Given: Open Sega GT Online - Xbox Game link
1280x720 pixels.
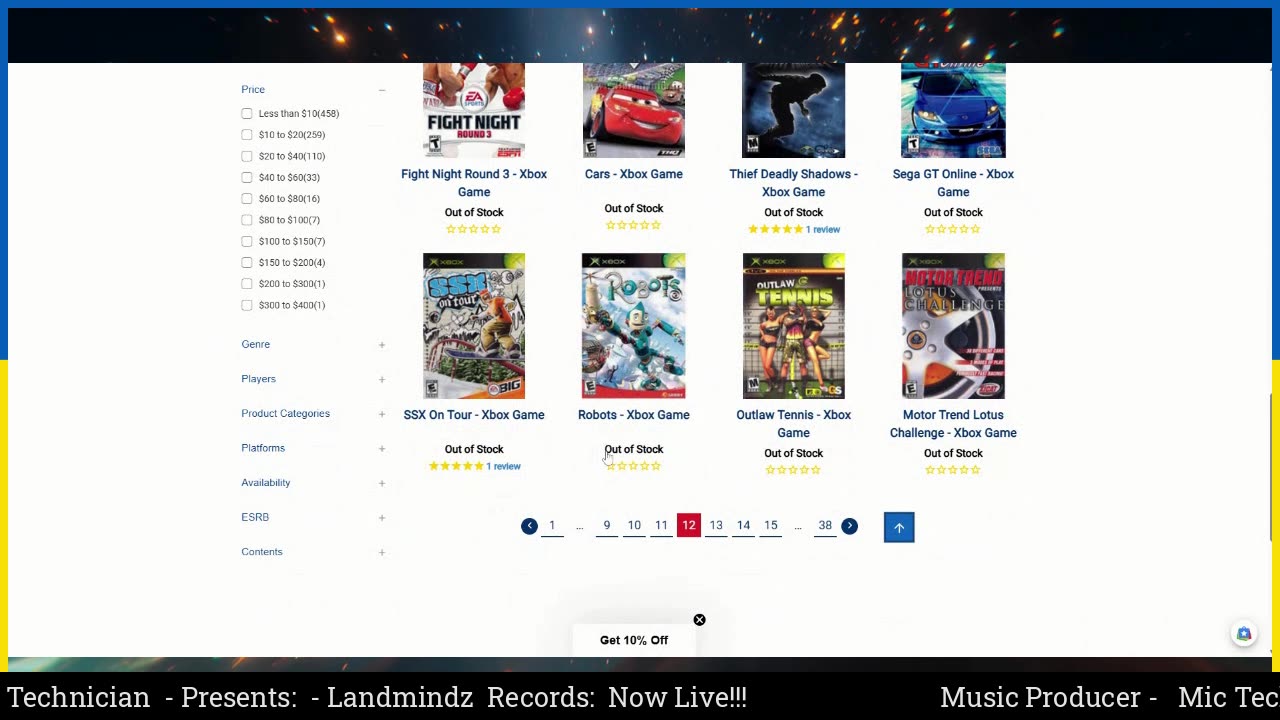Looking at the screenshot, I should tap(953, 183).
